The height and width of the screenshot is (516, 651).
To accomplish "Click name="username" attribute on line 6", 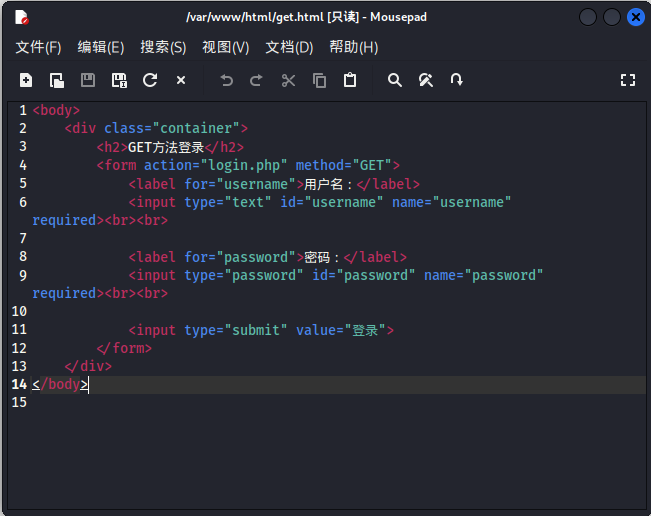I will [x=452, y=202].
